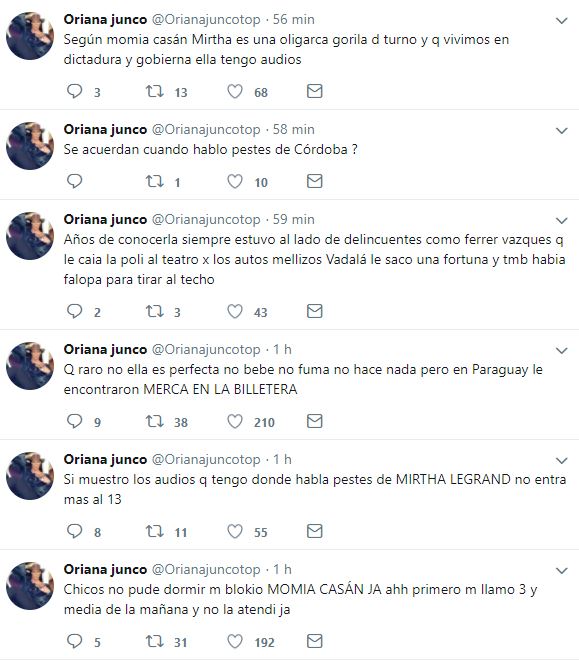Reply to the MIRTHA LEGRAND audios tweet

click(75, 531)
